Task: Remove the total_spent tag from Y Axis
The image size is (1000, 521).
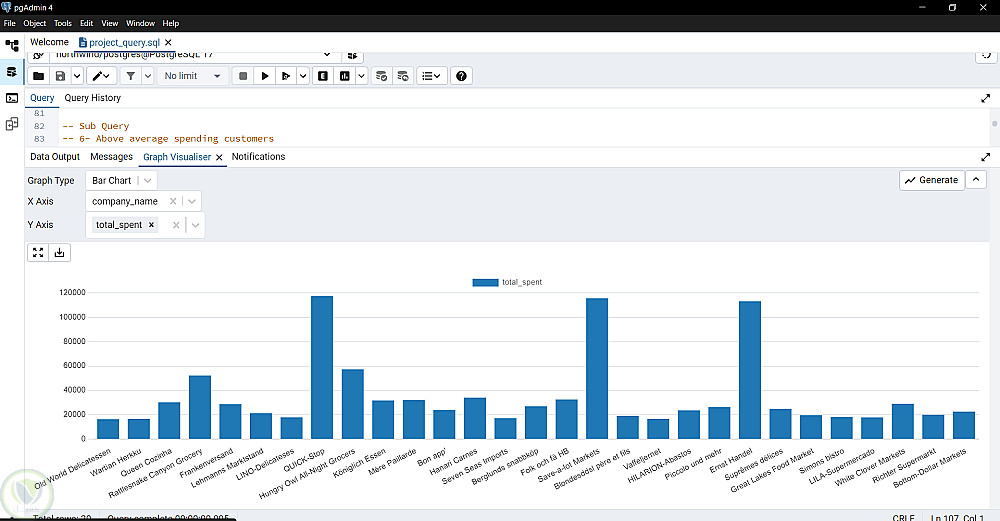Action: pos(152,224)
